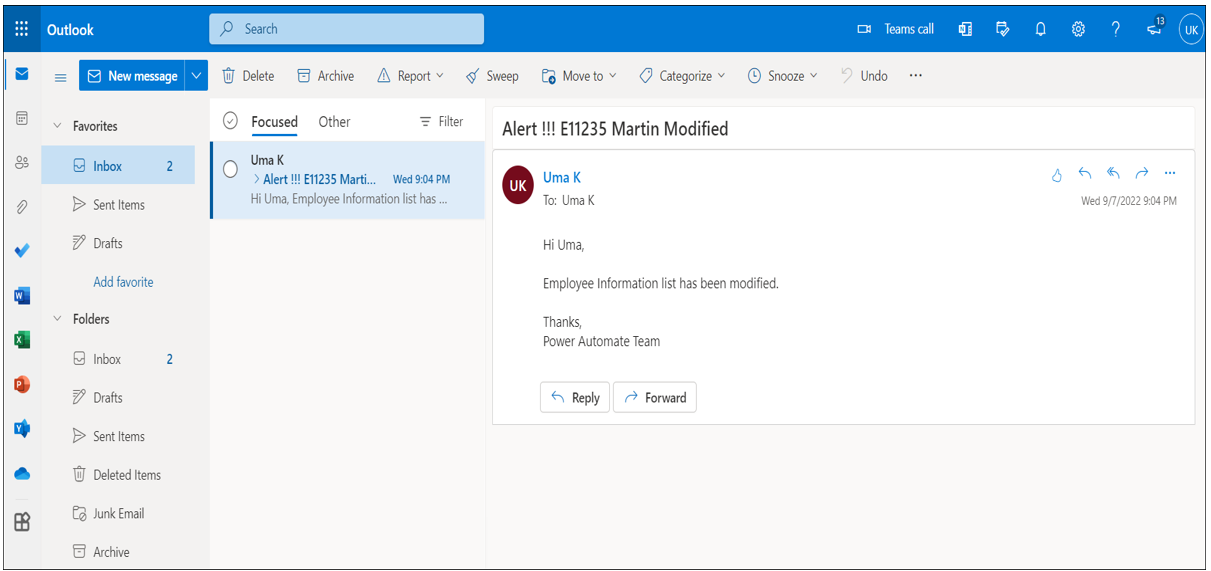Viewport: 1211px width, 571px height.
Task: Switch to the Focused tab
Action: coord(274,122)
